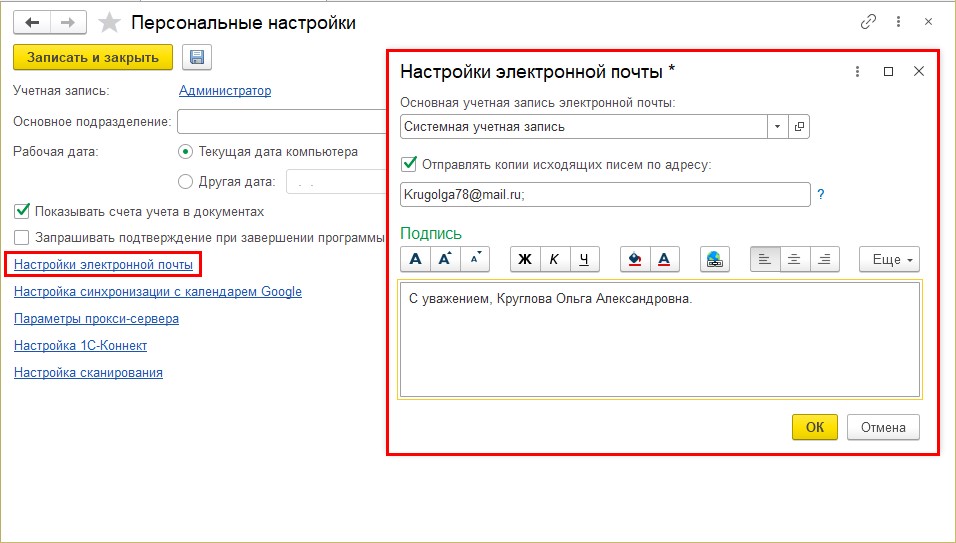Click the Другая дата date field
This screenshot has width=956, height=543.
click(x=337, y=182)
